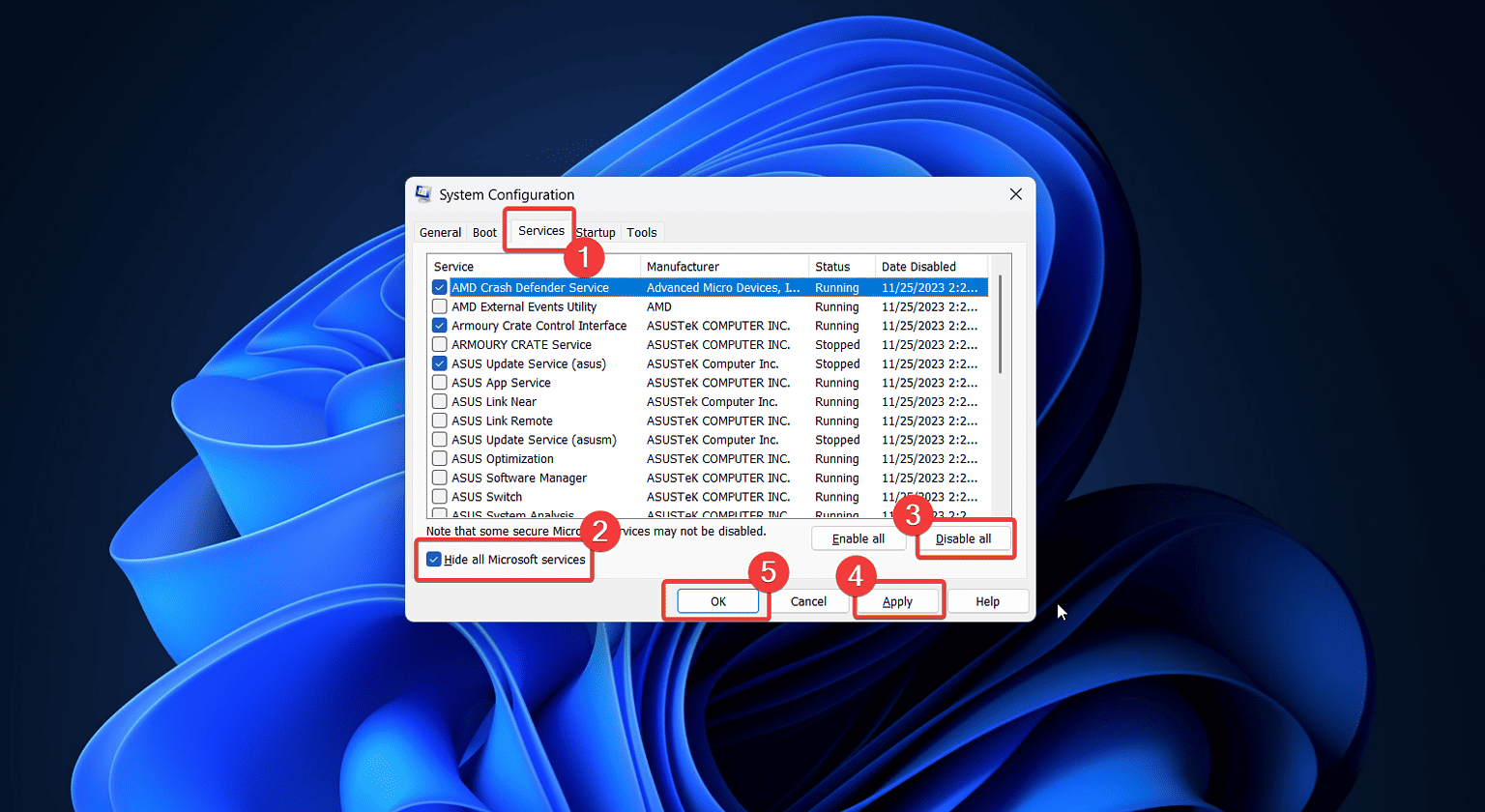This screenshot has width=1485, height=812.
Task: Select the Startup tab
Action: [x=597, y=232]
